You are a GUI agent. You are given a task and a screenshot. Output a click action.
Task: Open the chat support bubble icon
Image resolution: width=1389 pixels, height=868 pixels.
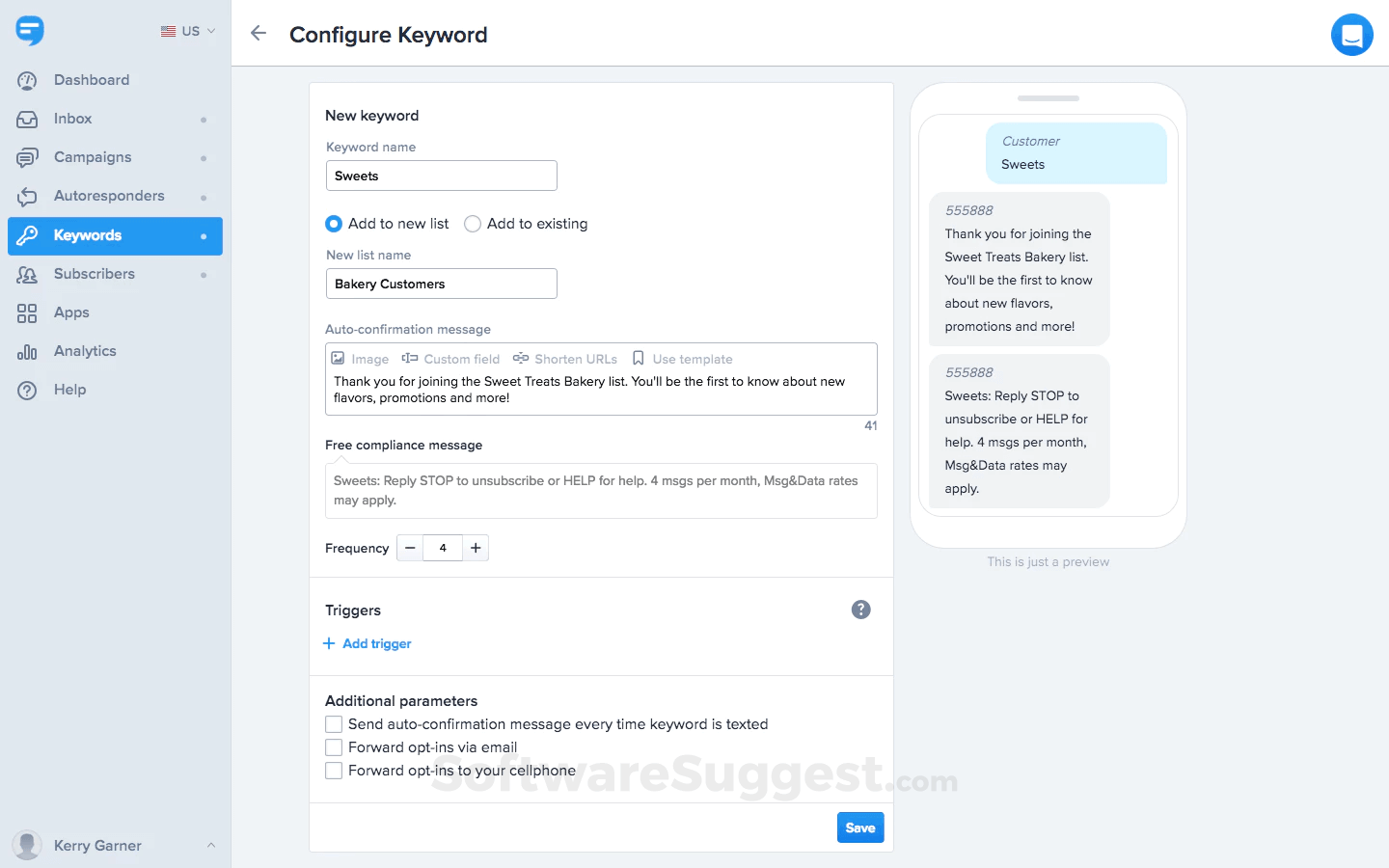(x=1351, y=35)
